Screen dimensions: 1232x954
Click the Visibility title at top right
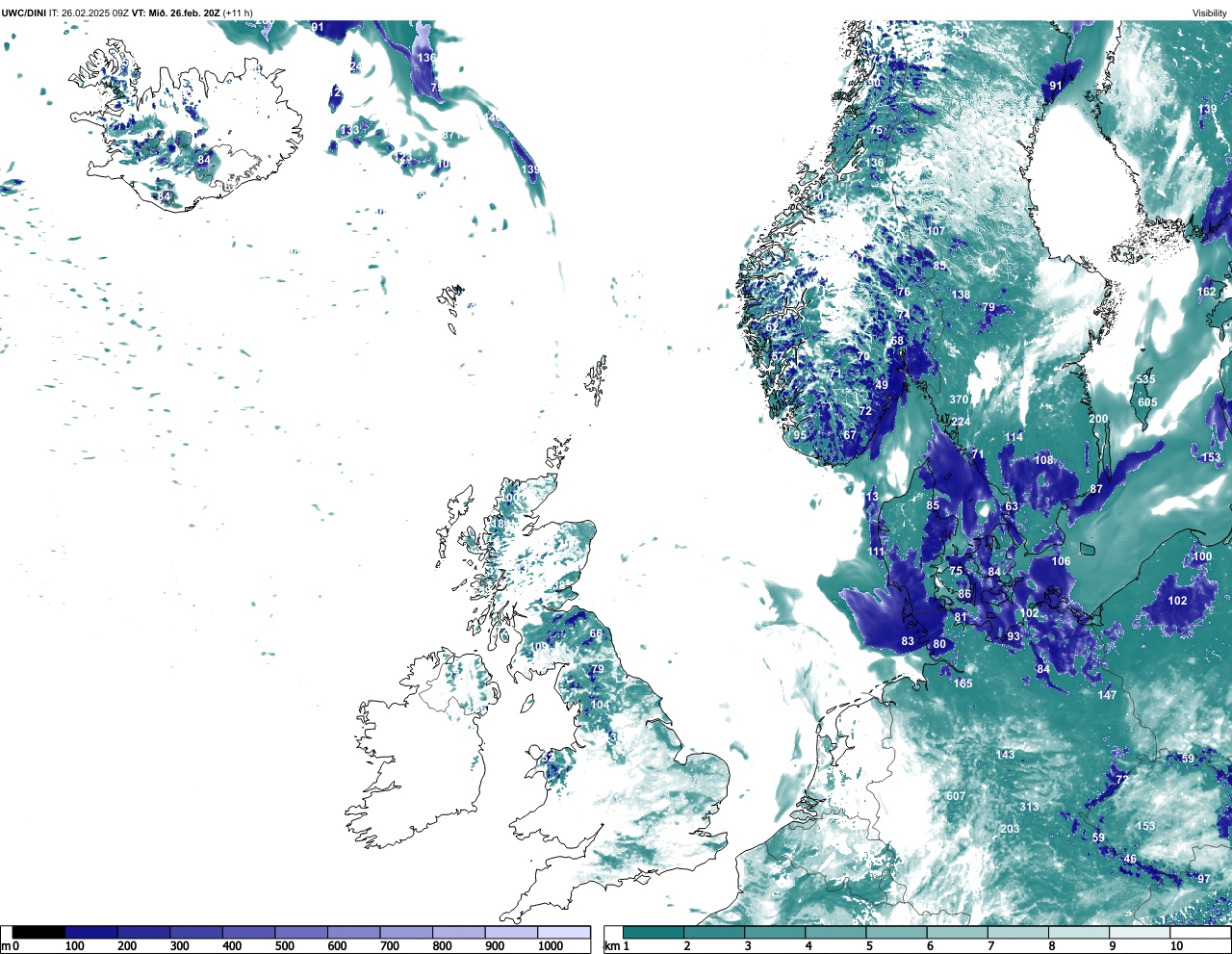pos(1209,13)
